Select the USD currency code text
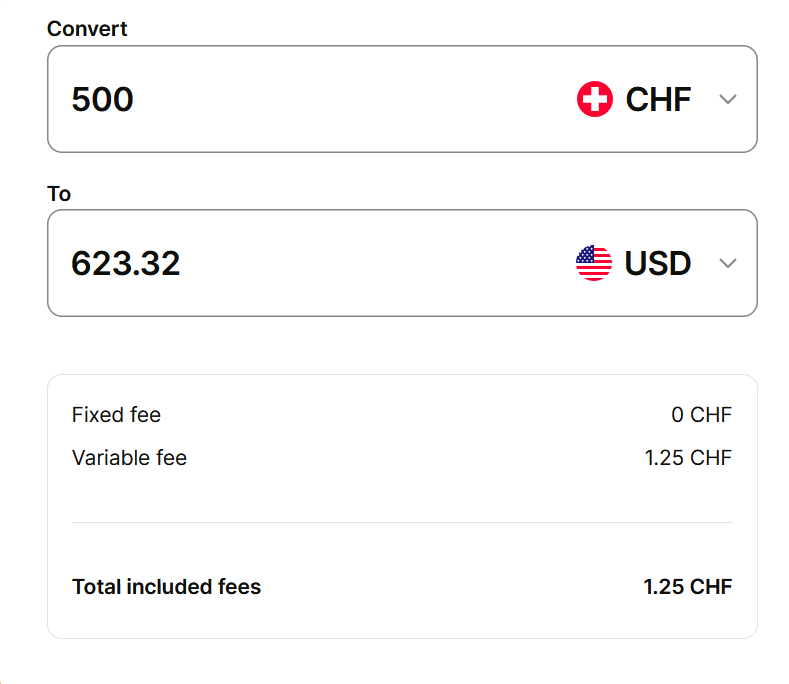This screenshot has height=684, width=789. tap(658, 263)
